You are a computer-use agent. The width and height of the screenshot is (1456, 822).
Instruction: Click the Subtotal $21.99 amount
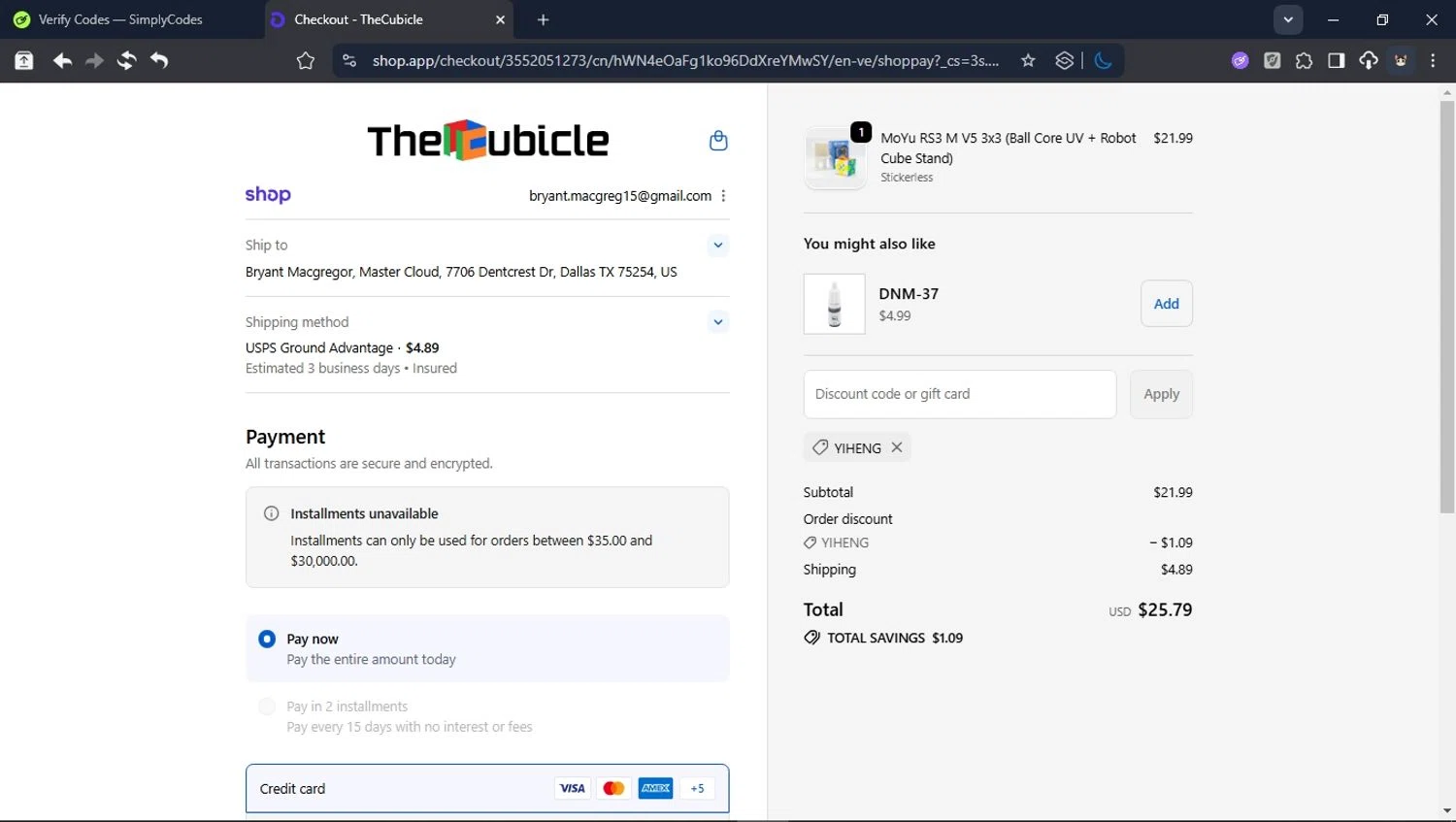pos(1173,492)
